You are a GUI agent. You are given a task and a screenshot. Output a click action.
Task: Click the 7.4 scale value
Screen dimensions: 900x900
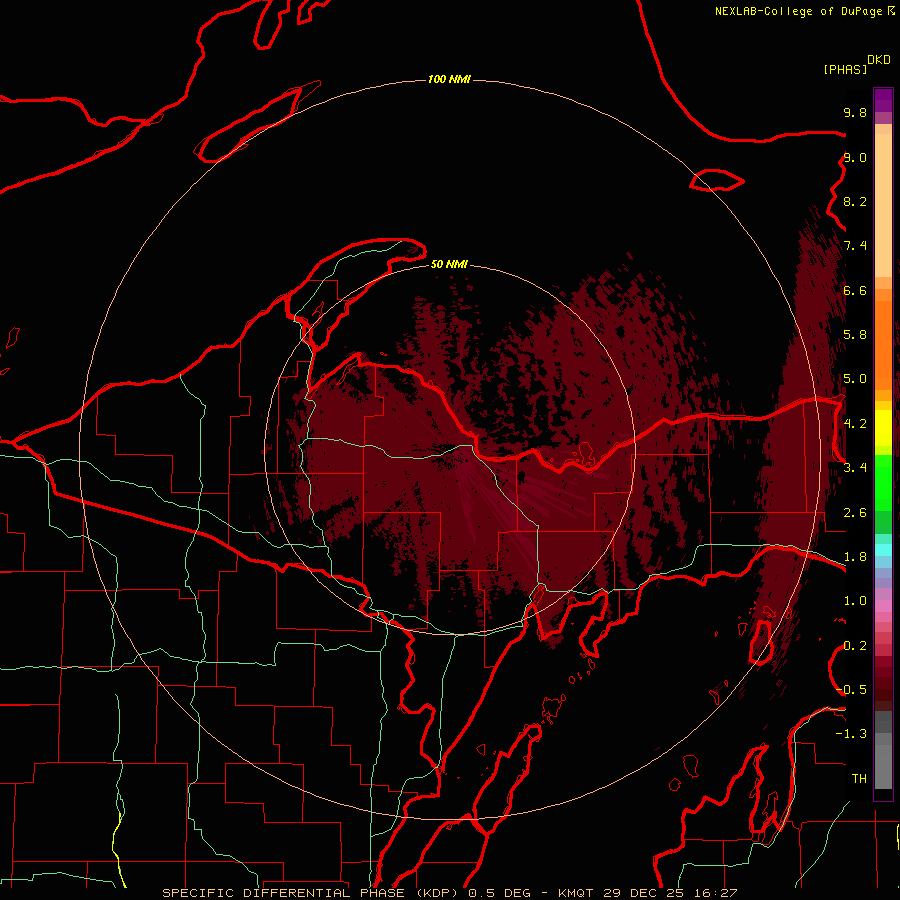pyautogui.click(x=855, y=246)
